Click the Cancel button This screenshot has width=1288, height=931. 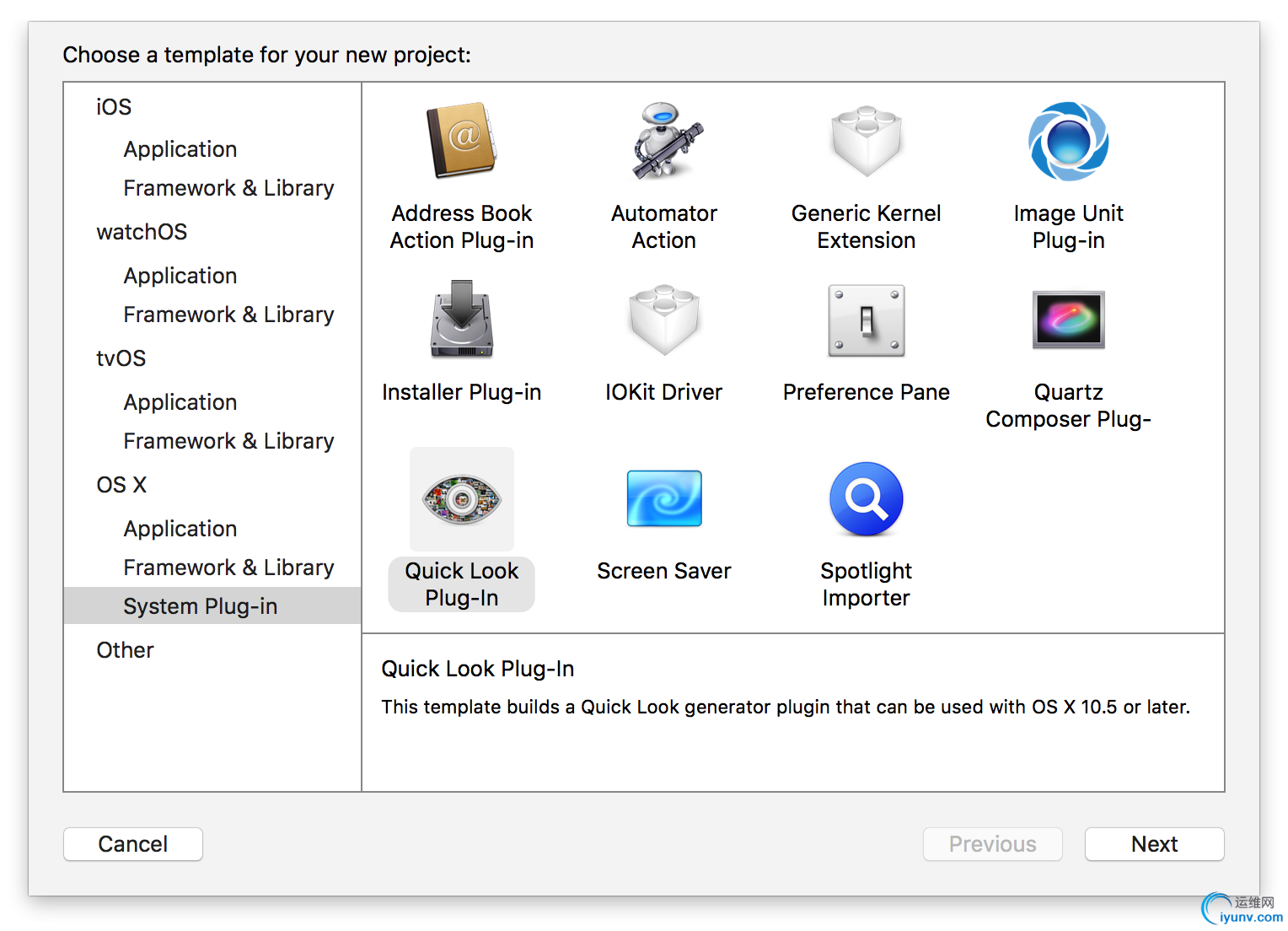(133, 844)
